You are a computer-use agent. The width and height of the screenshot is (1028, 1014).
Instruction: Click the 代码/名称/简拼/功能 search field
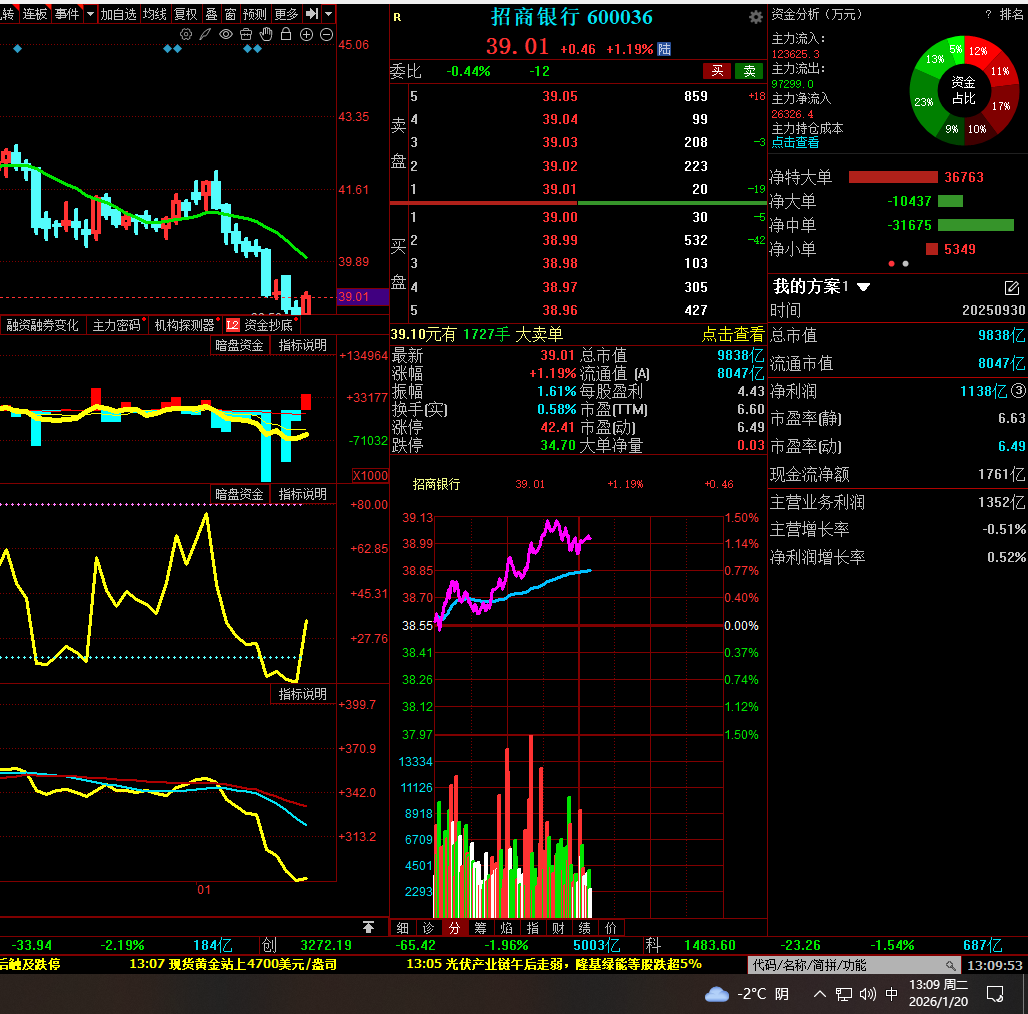[854, 965]
